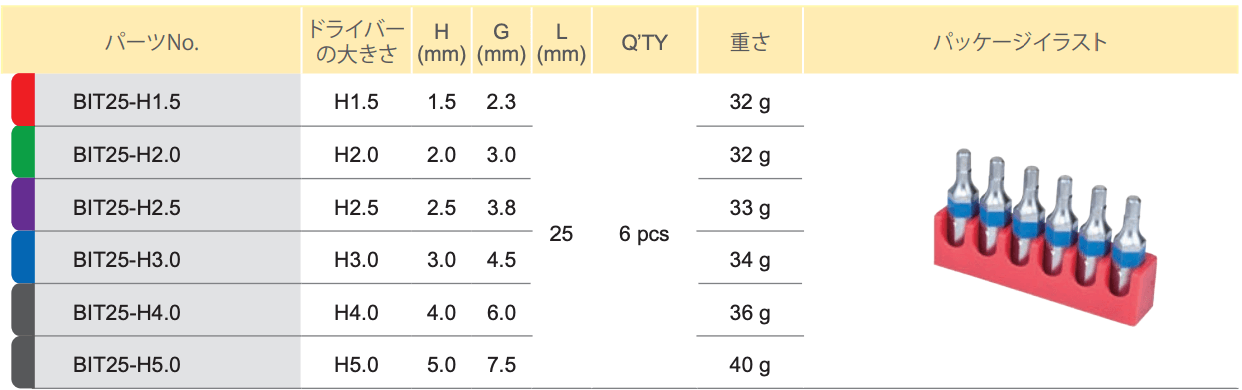Click the purple color tab for BIT25-H2.5

(24, 205)
